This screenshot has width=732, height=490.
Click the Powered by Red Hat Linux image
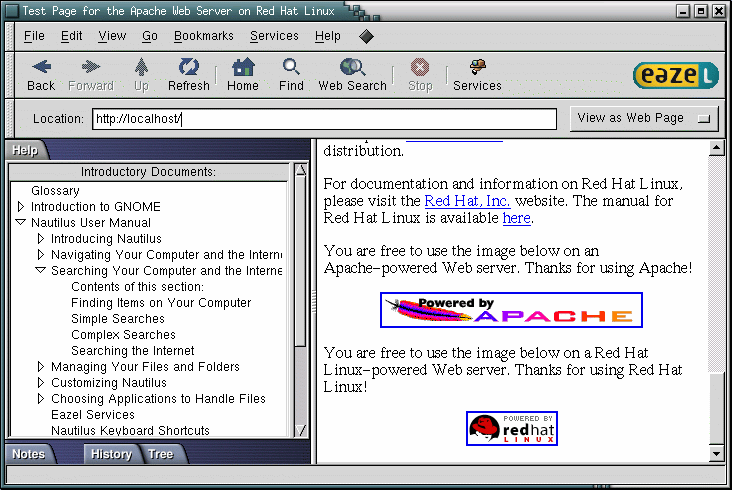click(x=512, y=428)
